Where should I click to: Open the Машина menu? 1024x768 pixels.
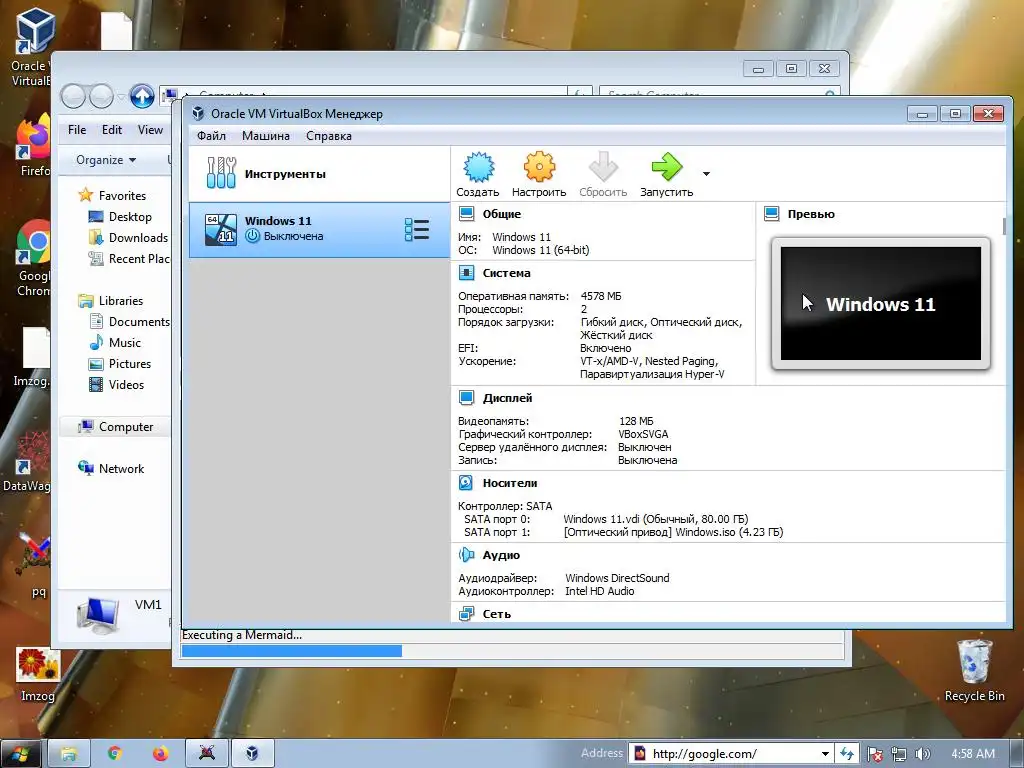(x=266, y=136)
